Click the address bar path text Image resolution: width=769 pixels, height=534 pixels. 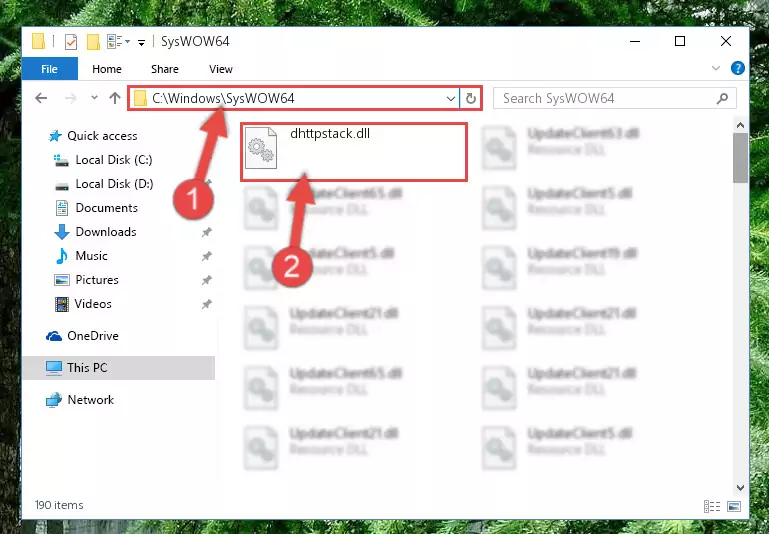click(x=223, y=99)
